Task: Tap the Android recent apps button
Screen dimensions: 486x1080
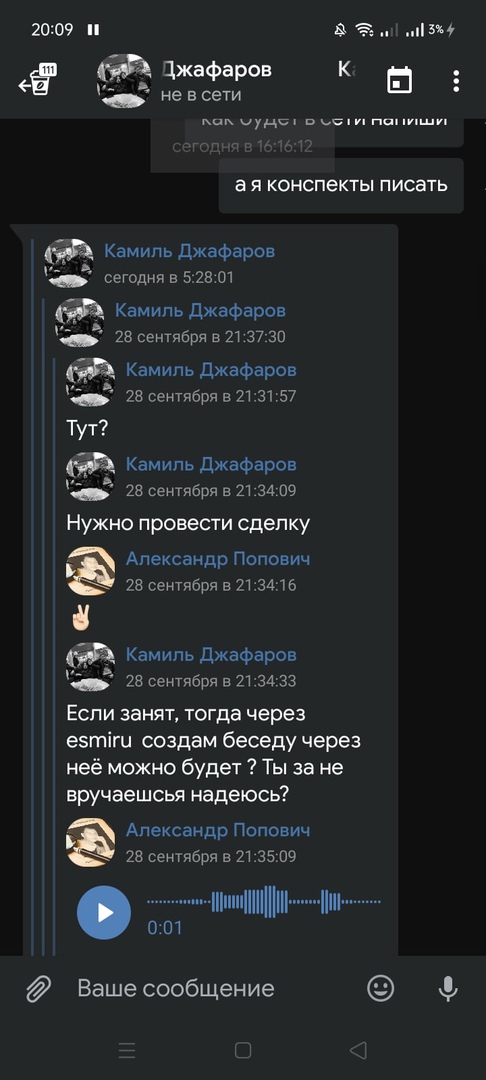Action: pyautogui.click(x=127, y=1050)
